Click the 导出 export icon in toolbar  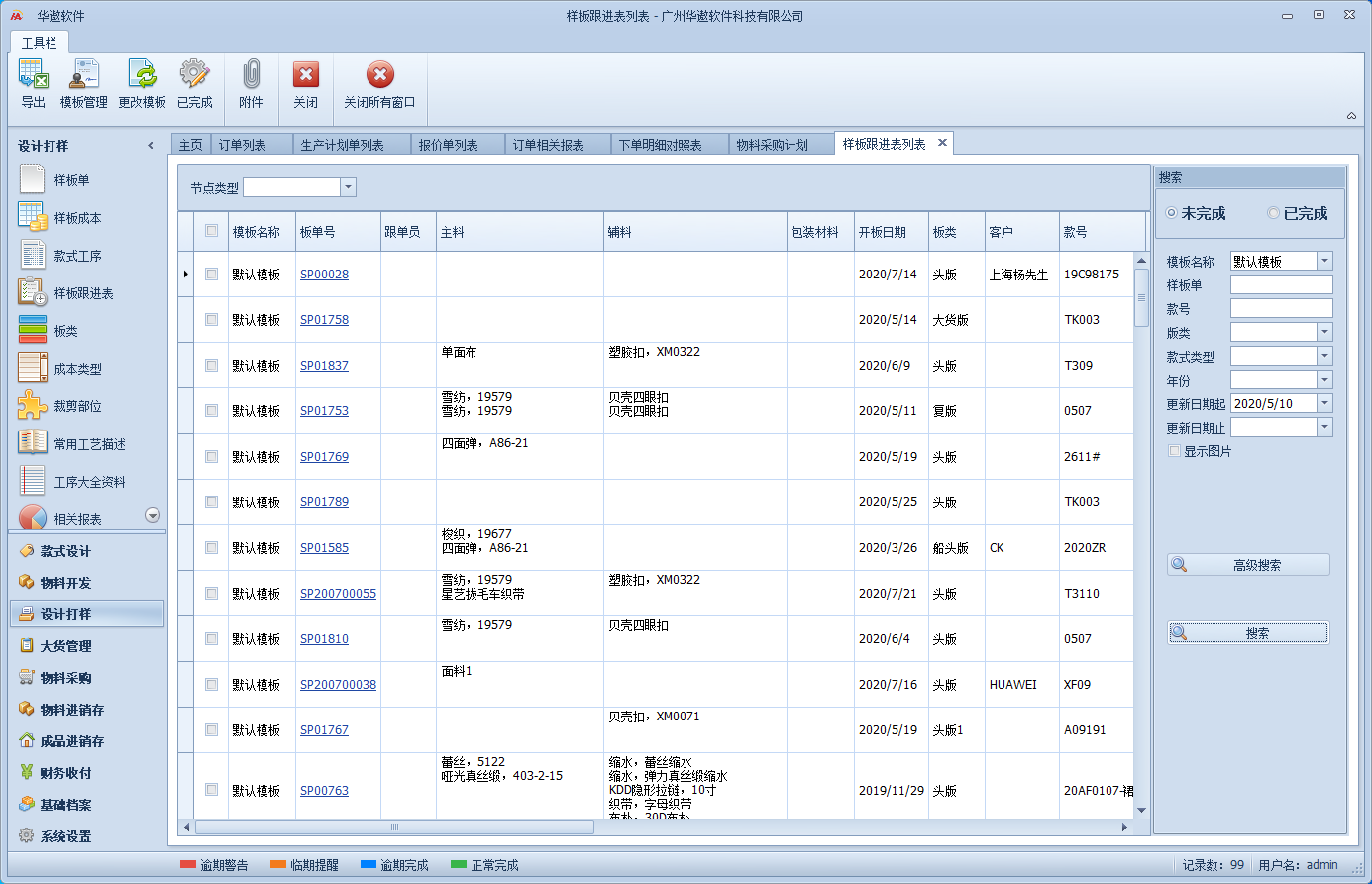(34, 75)
